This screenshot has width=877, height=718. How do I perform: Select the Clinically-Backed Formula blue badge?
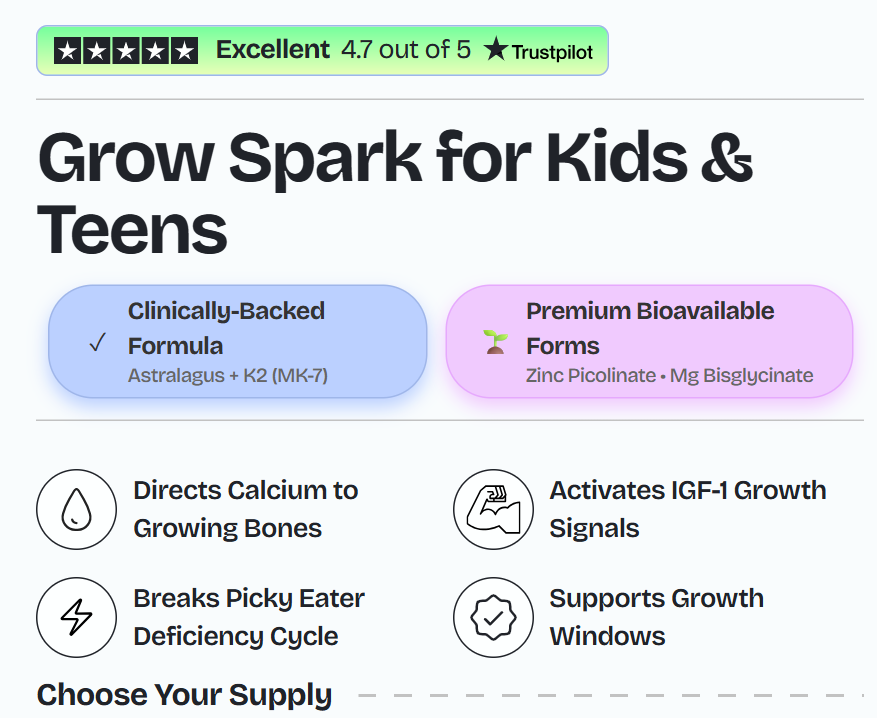[x=238, y=342]
